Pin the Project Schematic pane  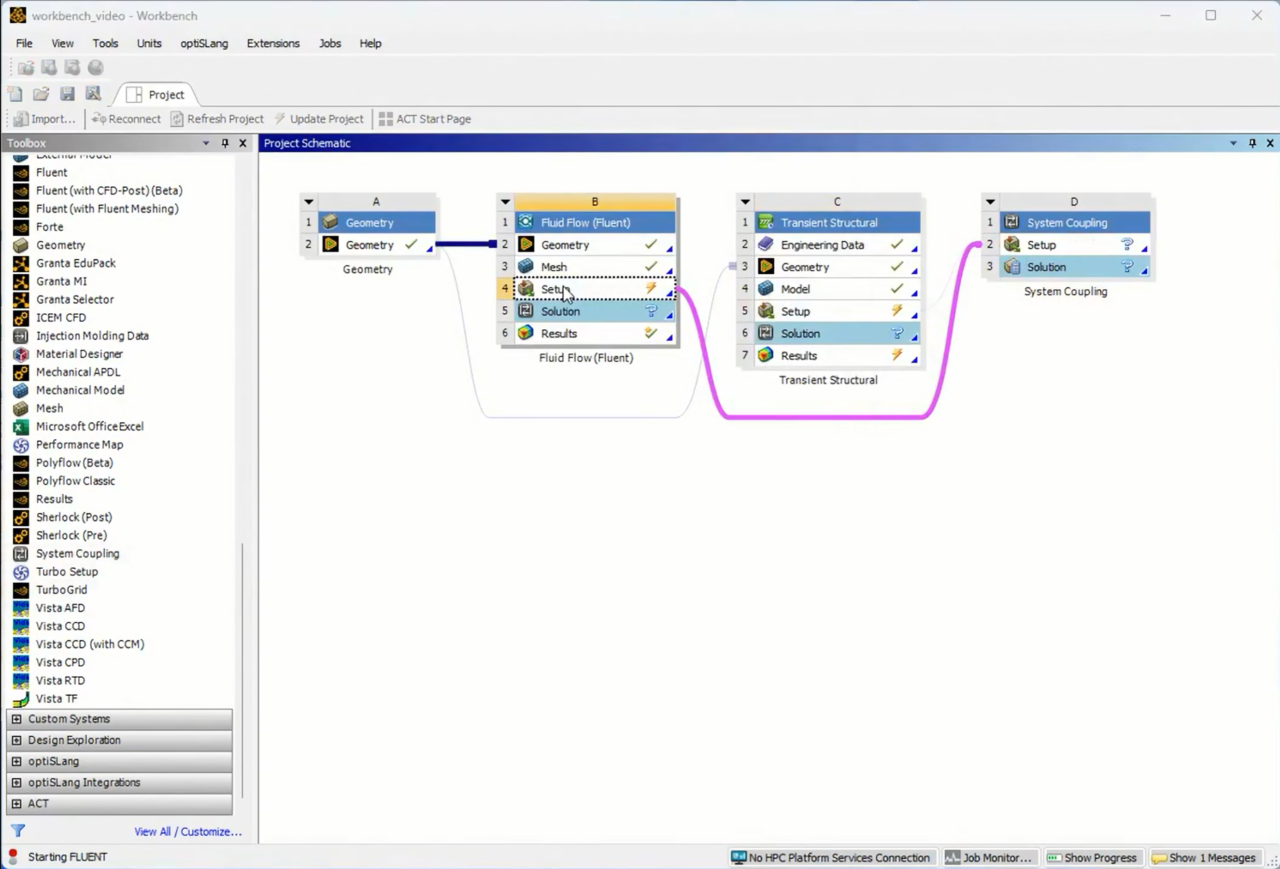click(x=1252, y=143)
